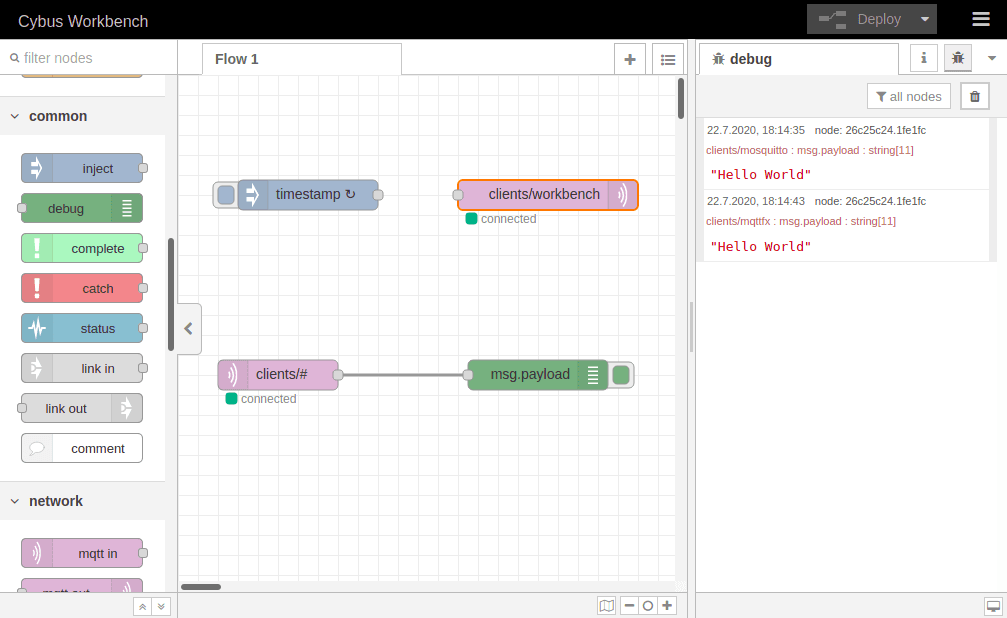Open the list of flows icon
The height and width of the screenshot is (618, 1007).
668,59
